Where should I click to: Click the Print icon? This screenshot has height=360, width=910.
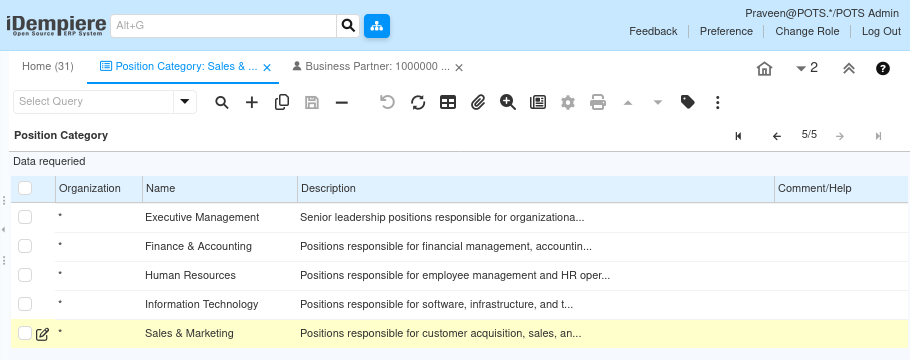click(x=598, y=103)
